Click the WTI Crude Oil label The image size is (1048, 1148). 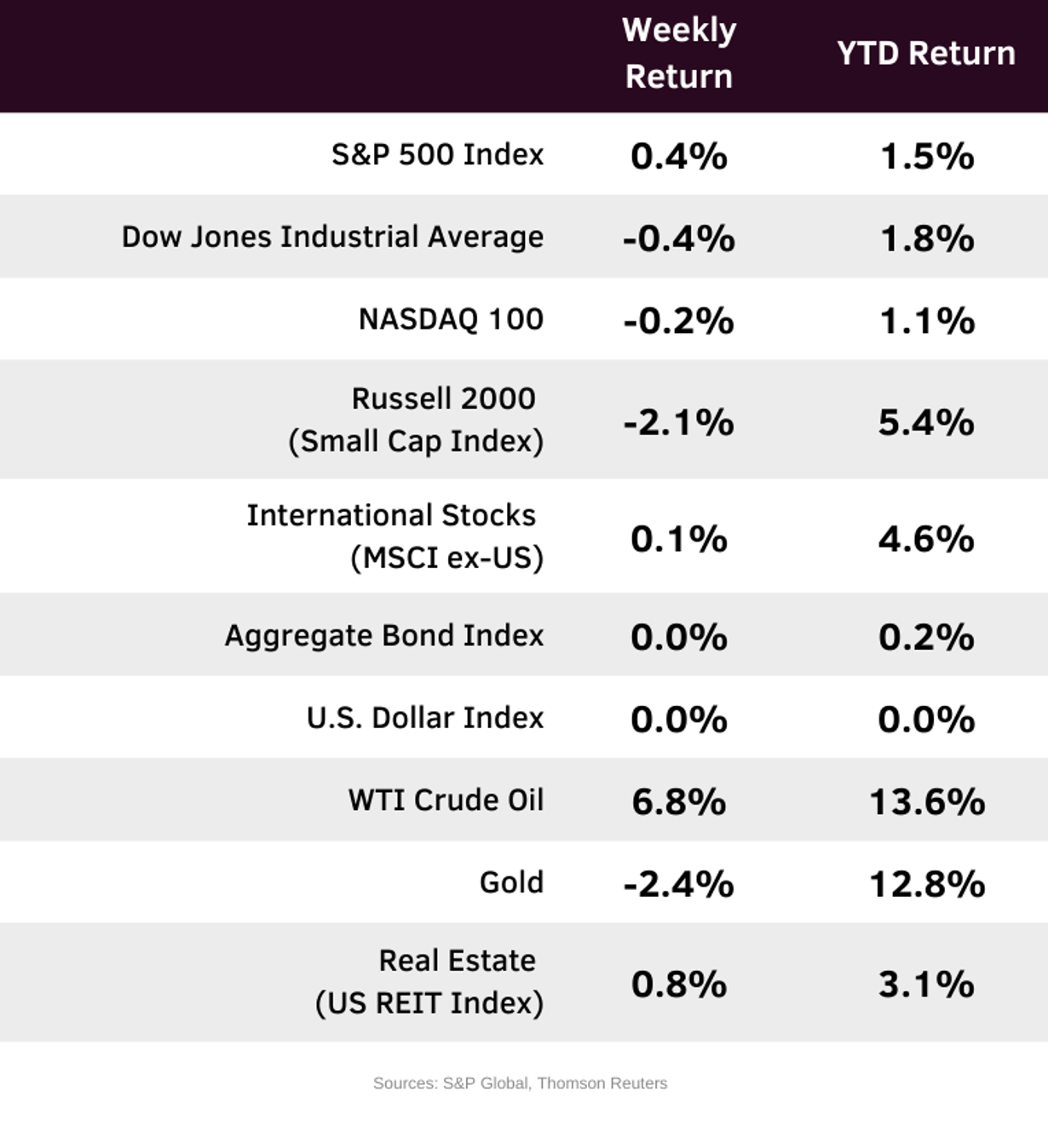[x=446, y=801]
